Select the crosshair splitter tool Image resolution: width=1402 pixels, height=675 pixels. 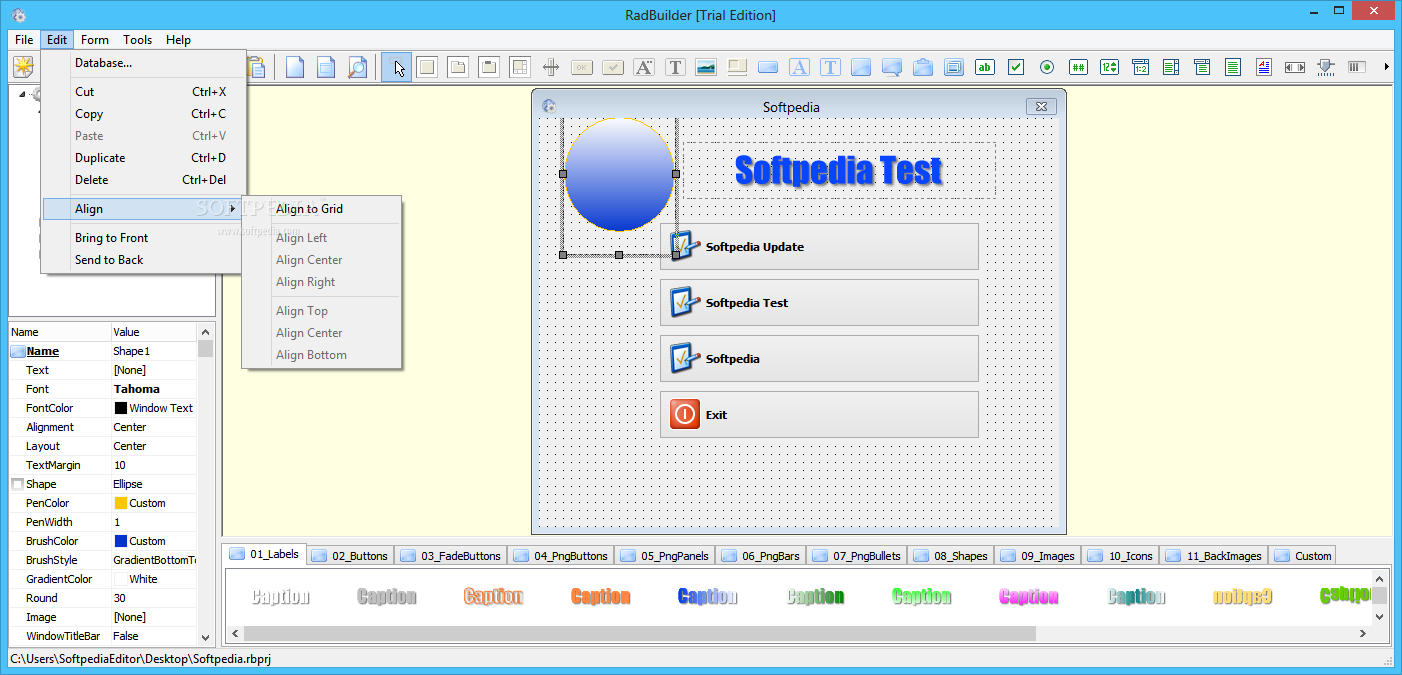(550, 67)
